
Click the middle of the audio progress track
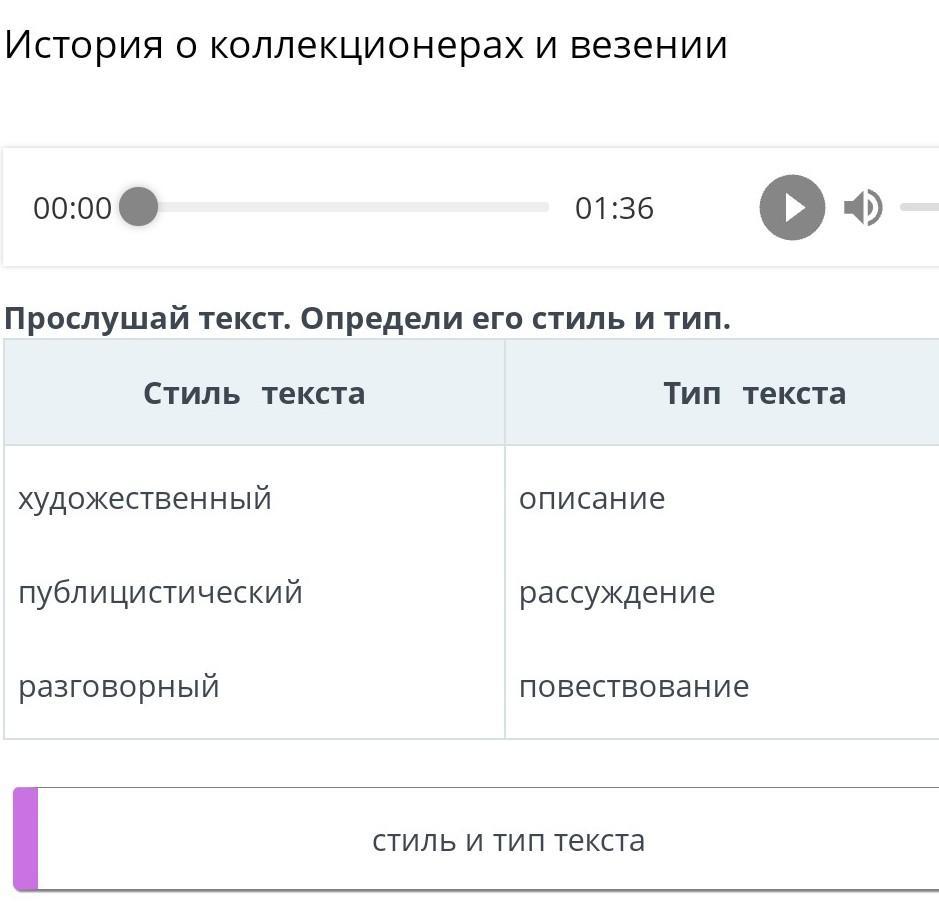click(x=344, y=207)
